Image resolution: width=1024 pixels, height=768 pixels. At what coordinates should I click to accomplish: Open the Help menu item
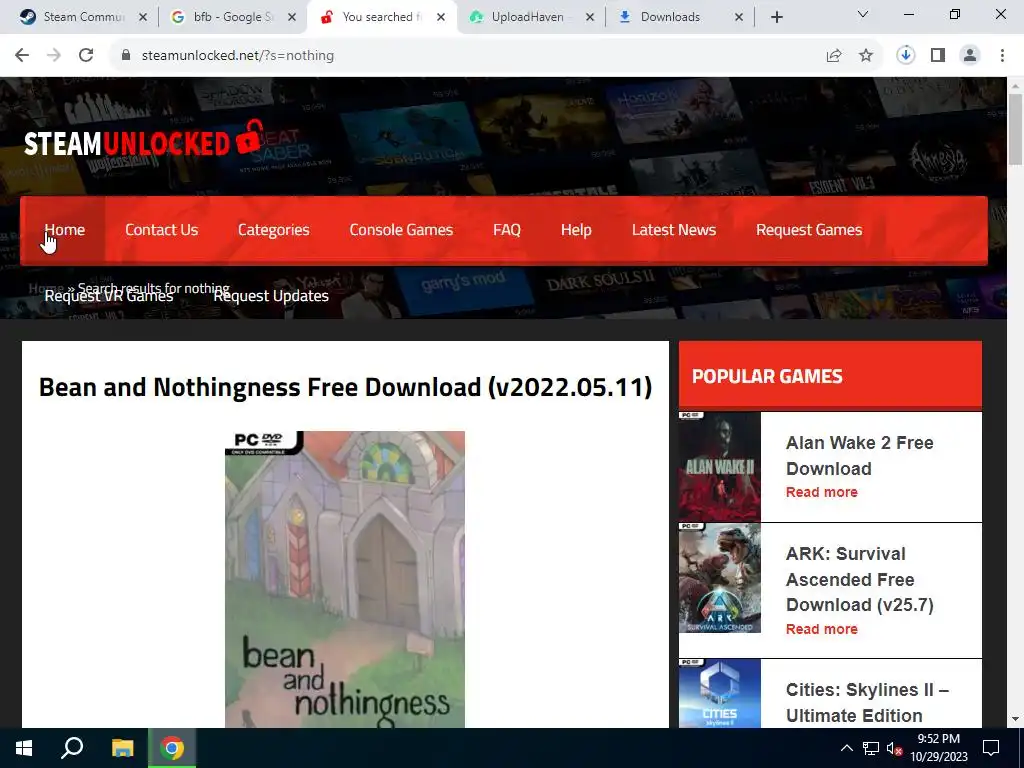(576, 230)
